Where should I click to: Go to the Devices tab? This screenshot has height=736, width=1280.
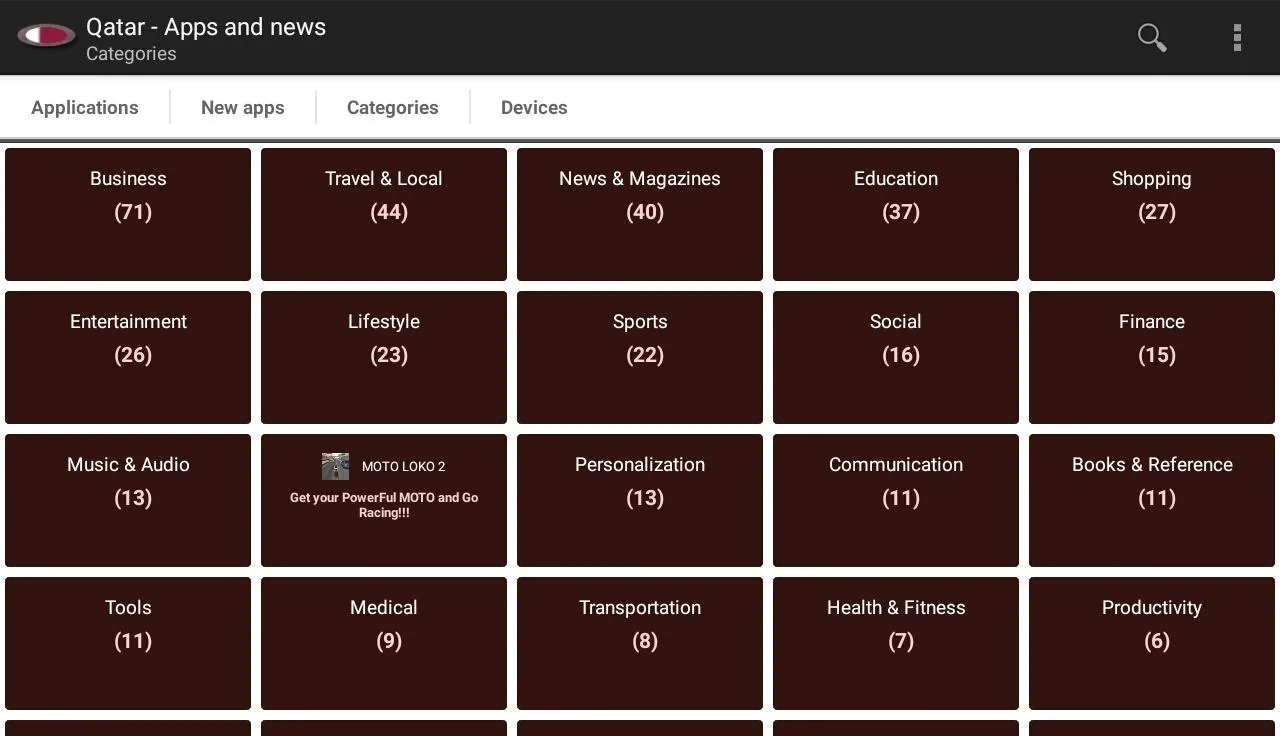pyautogui.click(x=534, y=107)
